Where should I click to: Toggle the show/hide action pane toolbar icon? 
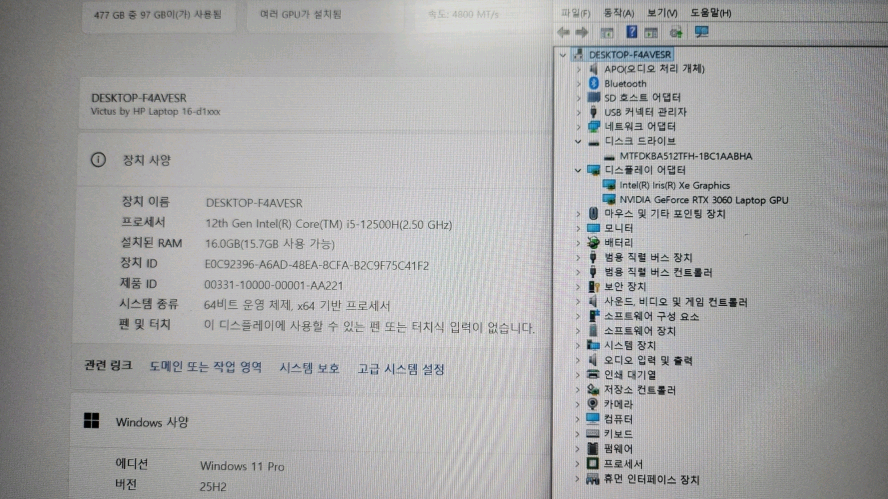point(651,33)
